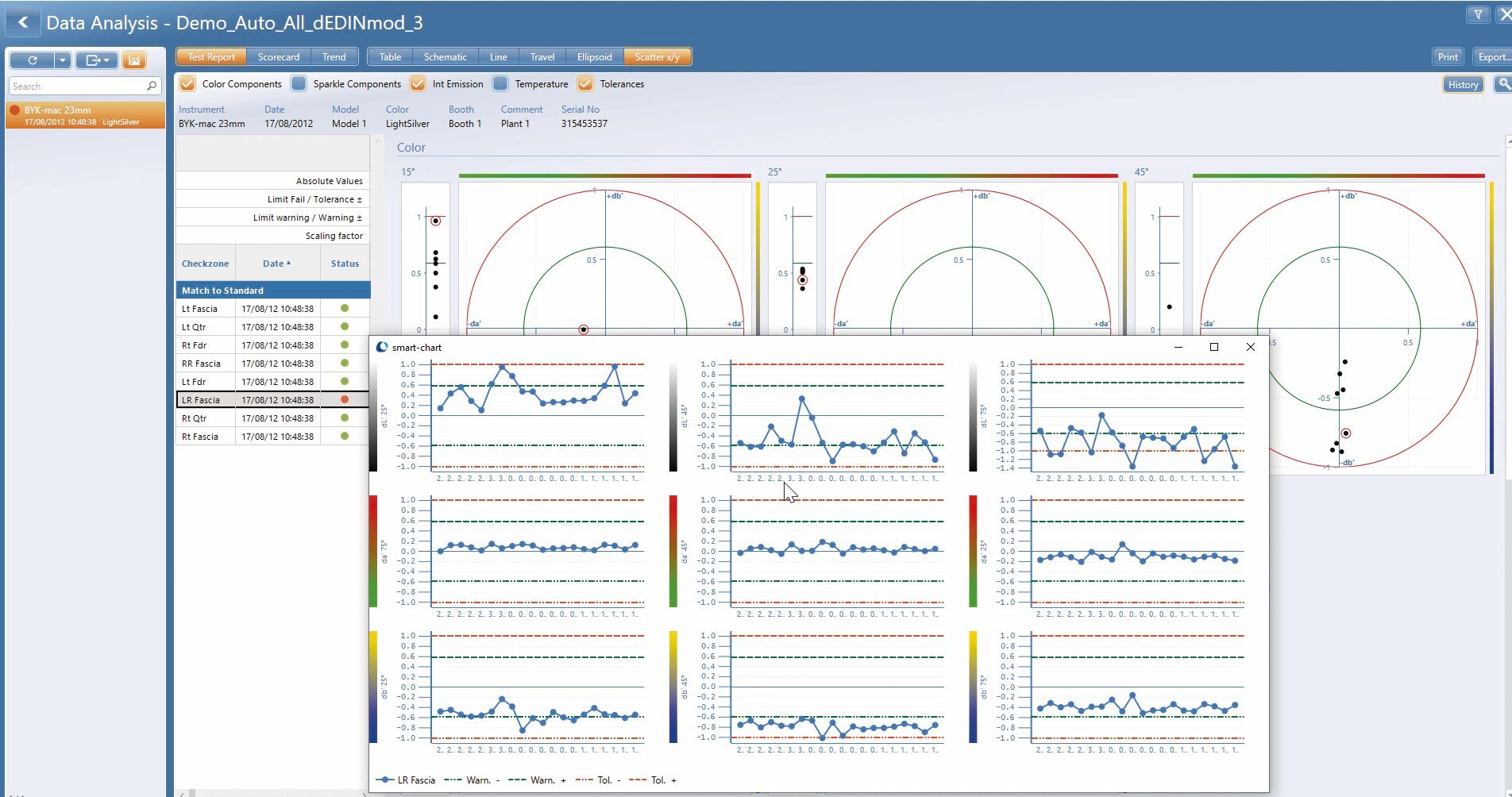Expand the Limit warning / Warning row

click(x=272, y=218)
